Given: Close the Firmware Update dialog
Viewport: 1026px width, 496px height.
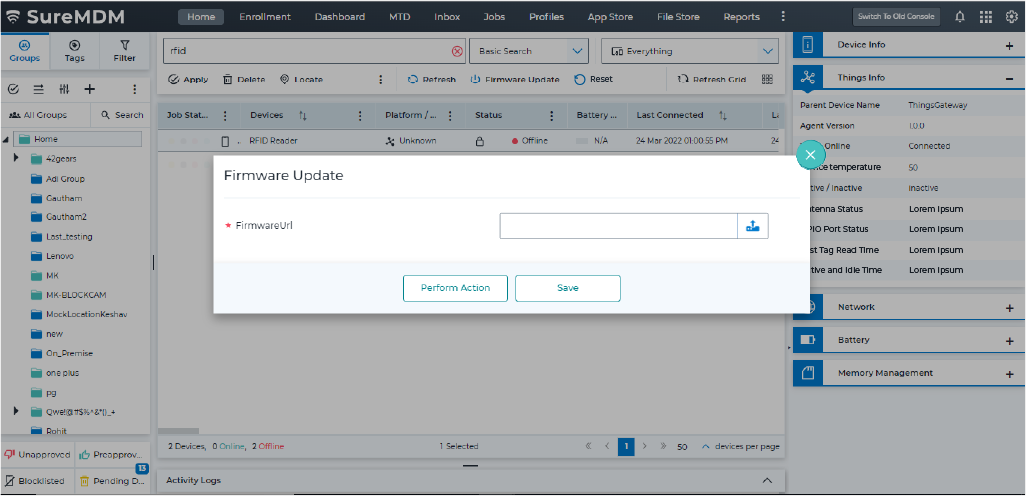Looking at the screenshot, I should (x=810, y=154).
